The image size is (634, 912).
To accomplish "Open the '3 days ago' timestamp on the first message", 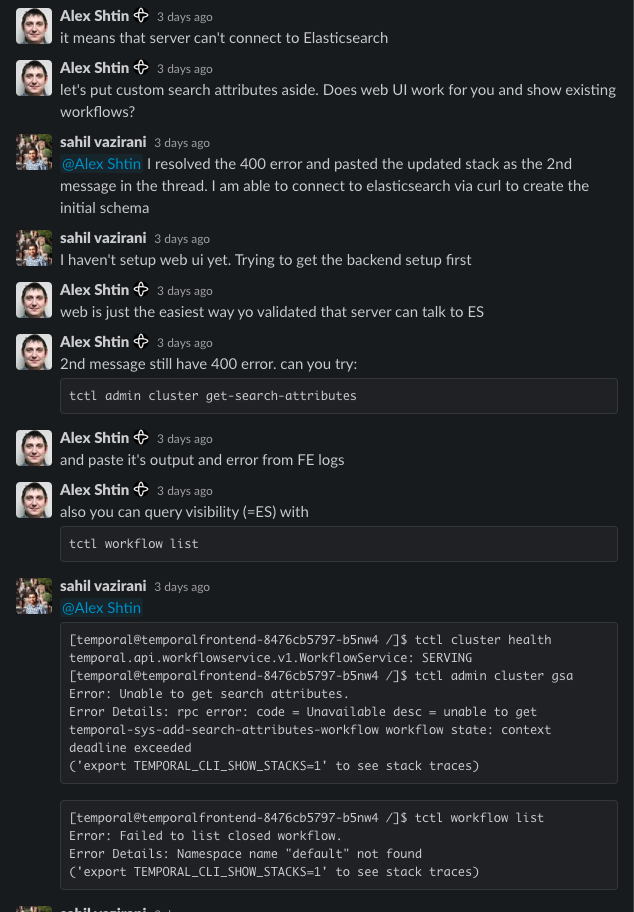I will pos(185,16).
